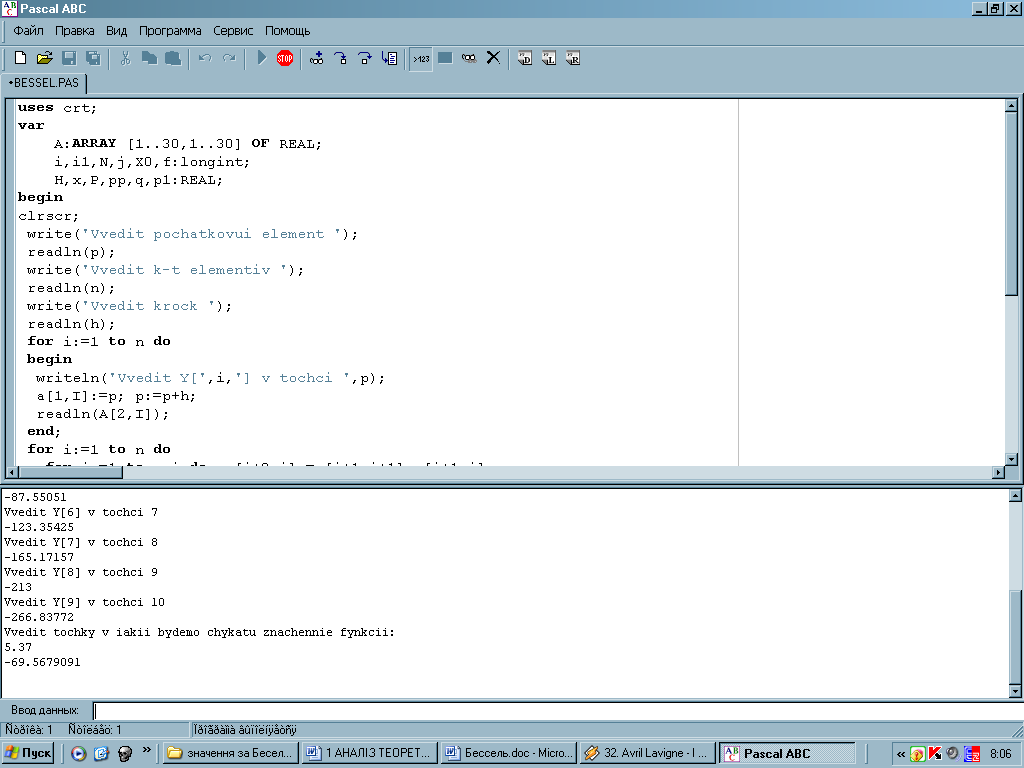The image size is (1024, 768).
Task: Switch to Бессель.doc in the taskbar
Action: pos(509,753)
